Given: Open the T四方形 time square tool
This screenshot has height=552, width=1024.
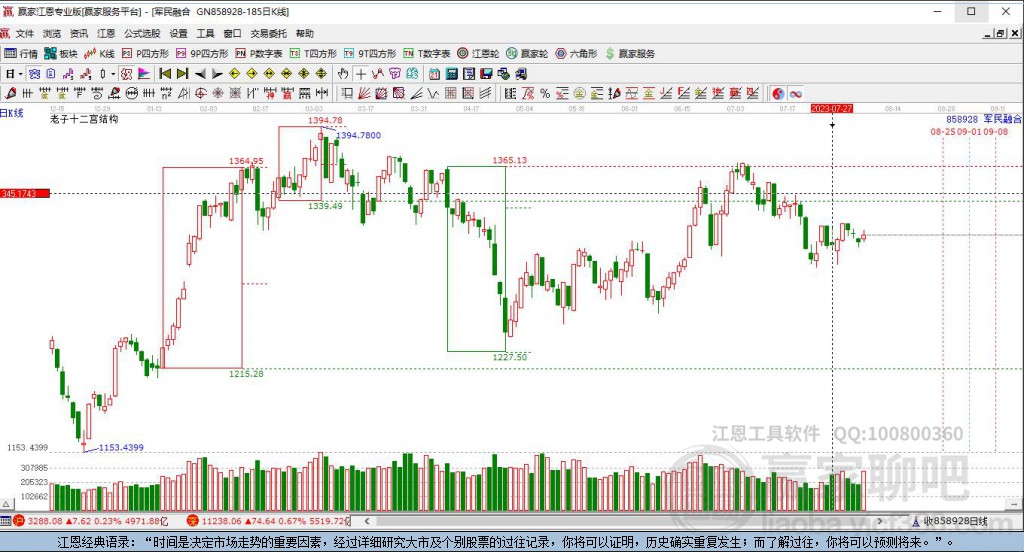Looking at the screenshot, I should [313, 54].
